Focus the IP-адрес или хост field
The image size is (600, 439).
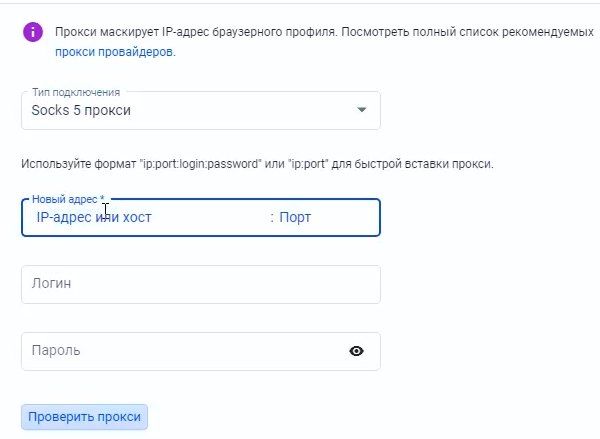coord(145,217)
